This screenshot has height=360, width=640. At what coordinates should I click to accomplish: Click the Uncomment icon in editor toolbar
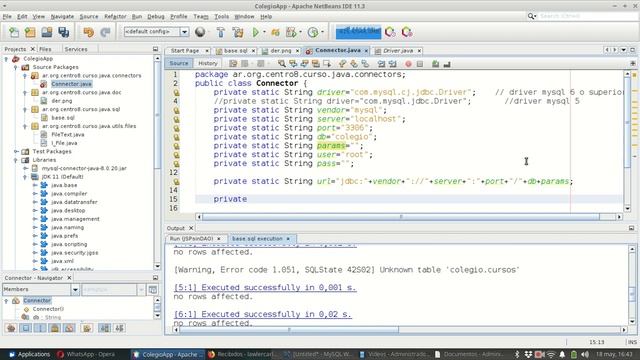tap(447, 64)
